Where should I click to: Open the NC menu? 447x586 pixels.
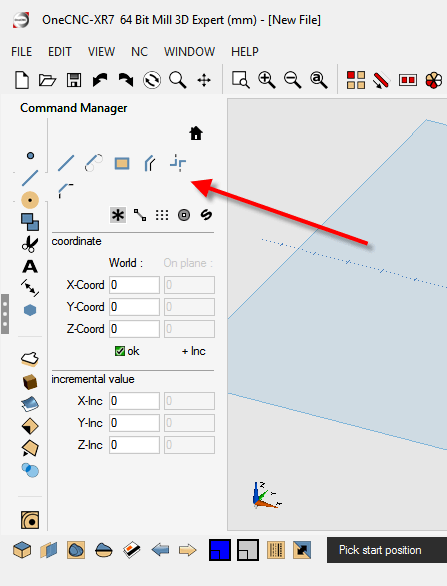tap(139, 52)
